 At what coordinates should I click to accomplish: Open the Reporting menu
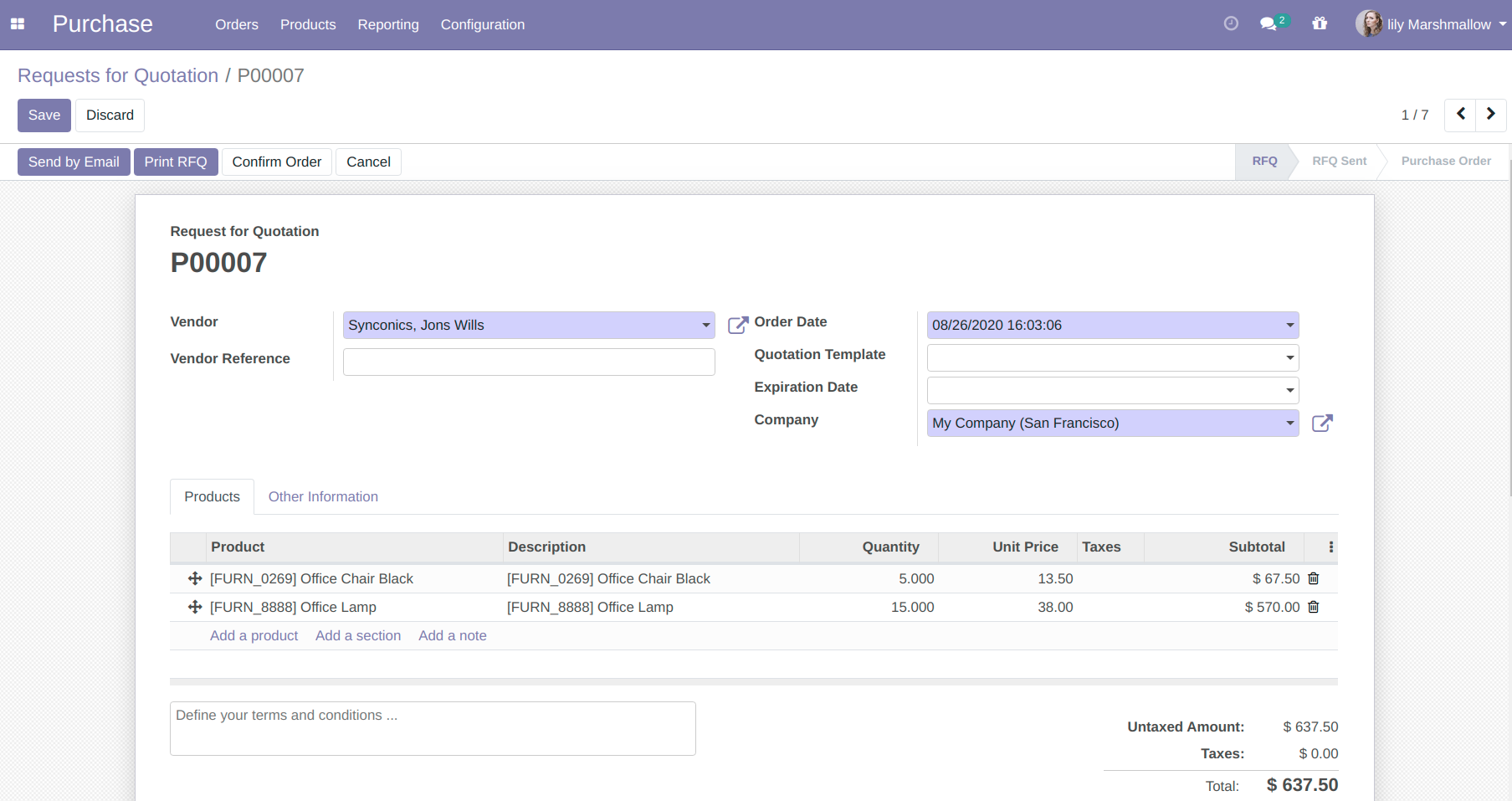coord(388,24)
